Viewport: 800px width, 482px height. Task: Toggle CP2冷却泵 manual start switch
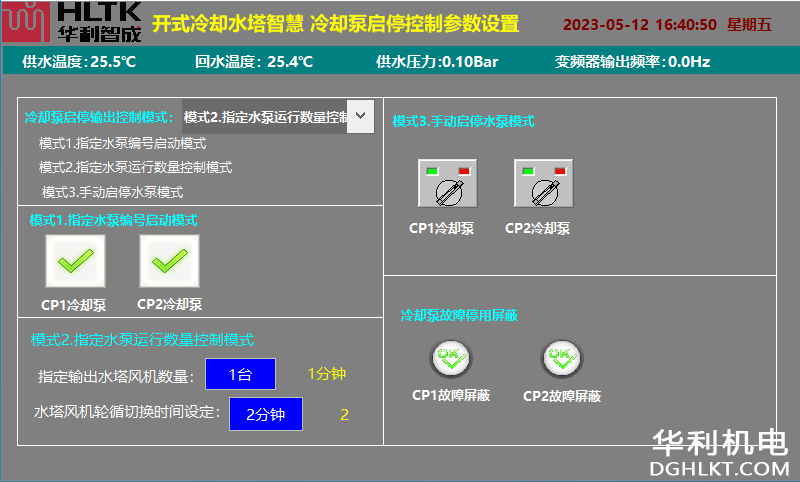[543, 184]
